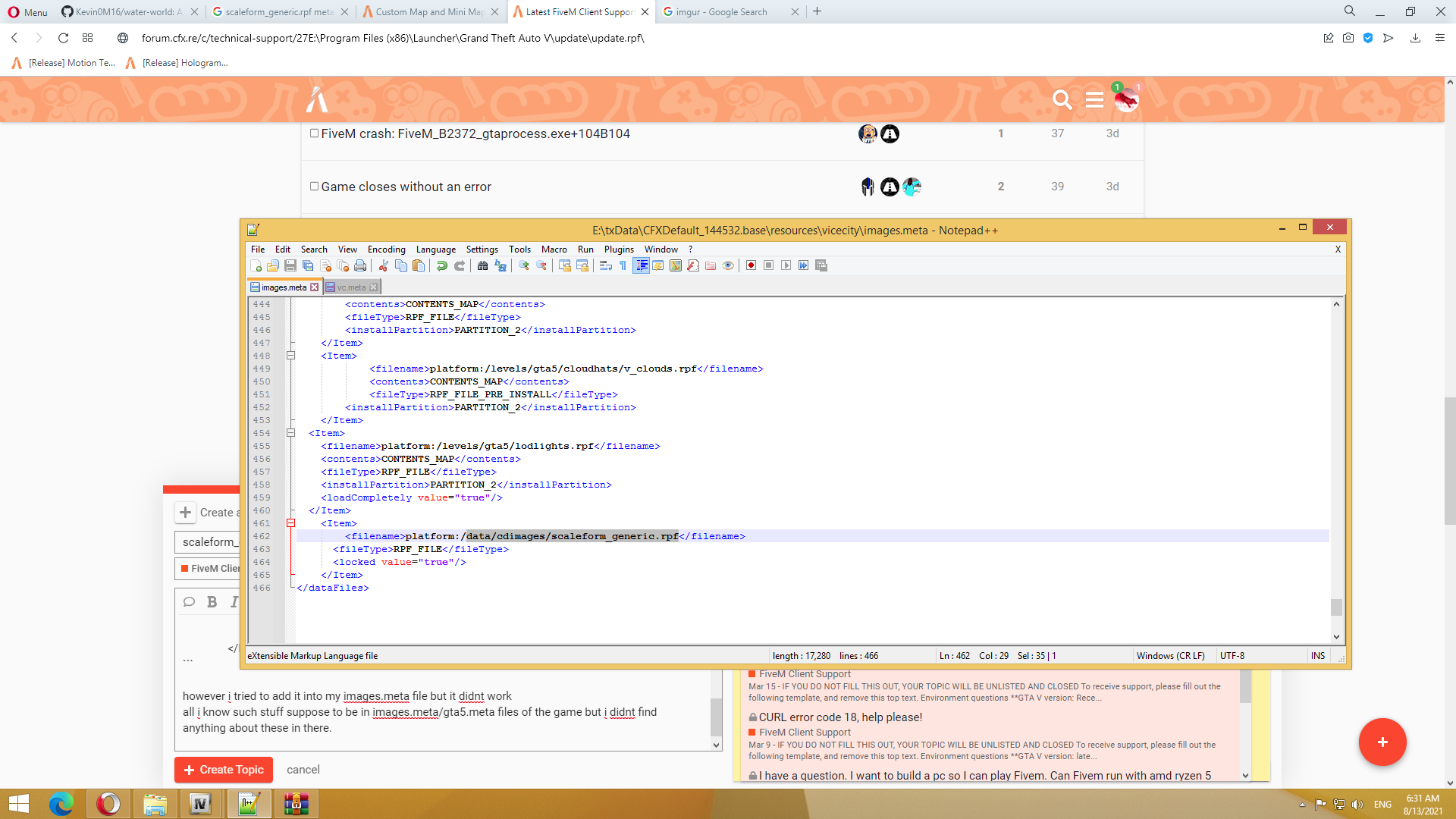Click the New file icon in Notepad++

pos(256,265)
